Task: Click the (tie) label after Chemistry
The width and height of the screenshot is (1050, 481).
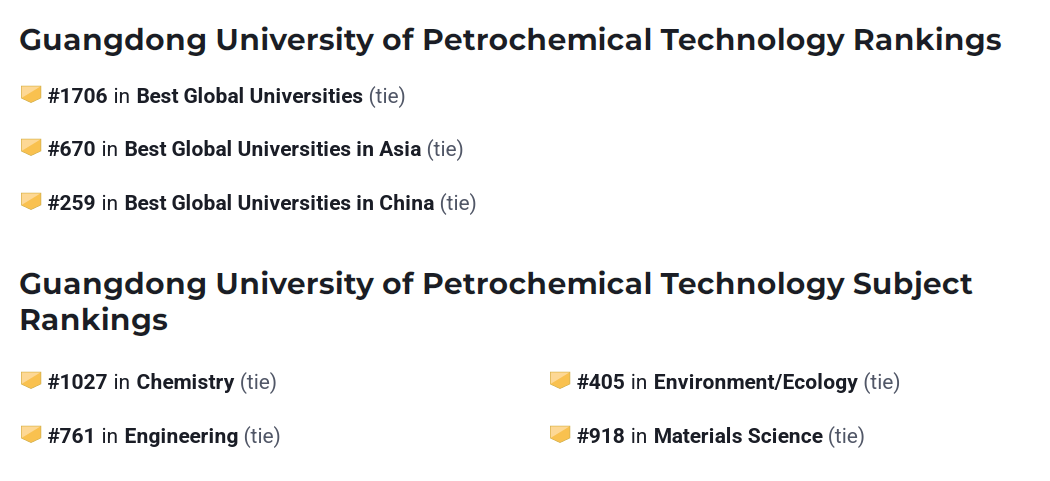Action: tap(258, 382)
